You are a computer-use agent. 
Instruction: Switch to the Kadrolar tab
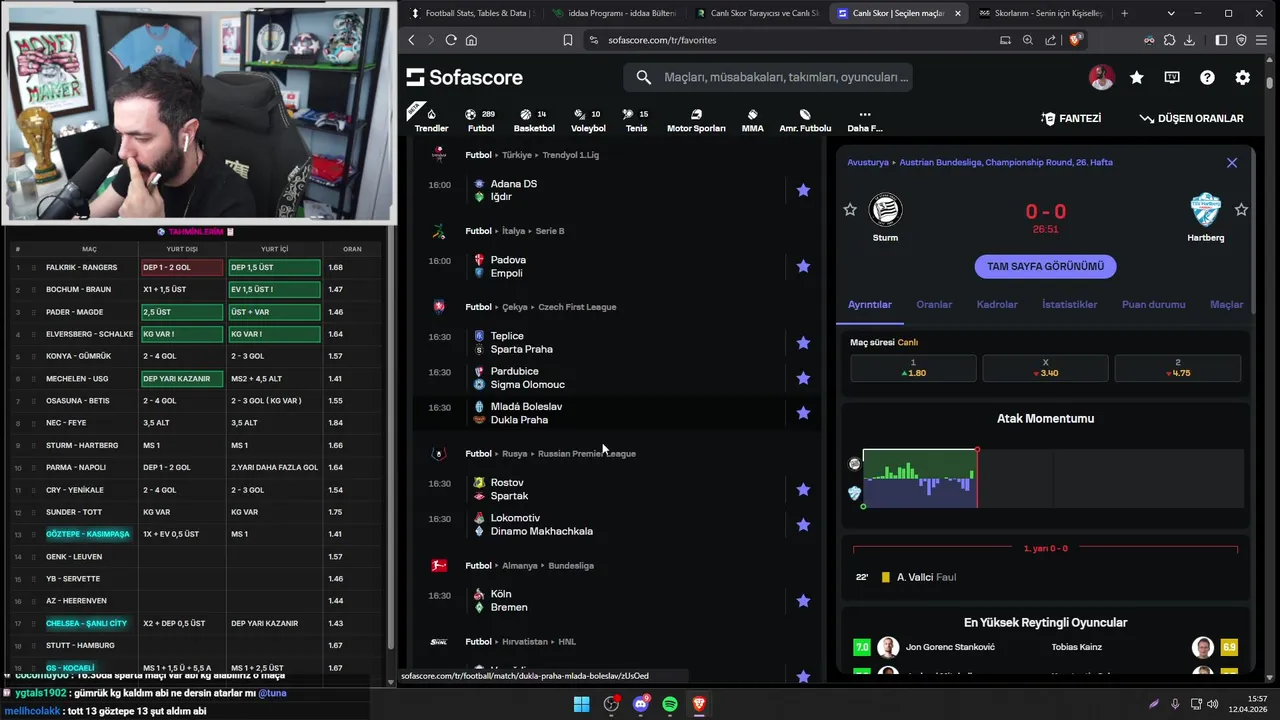997,304
